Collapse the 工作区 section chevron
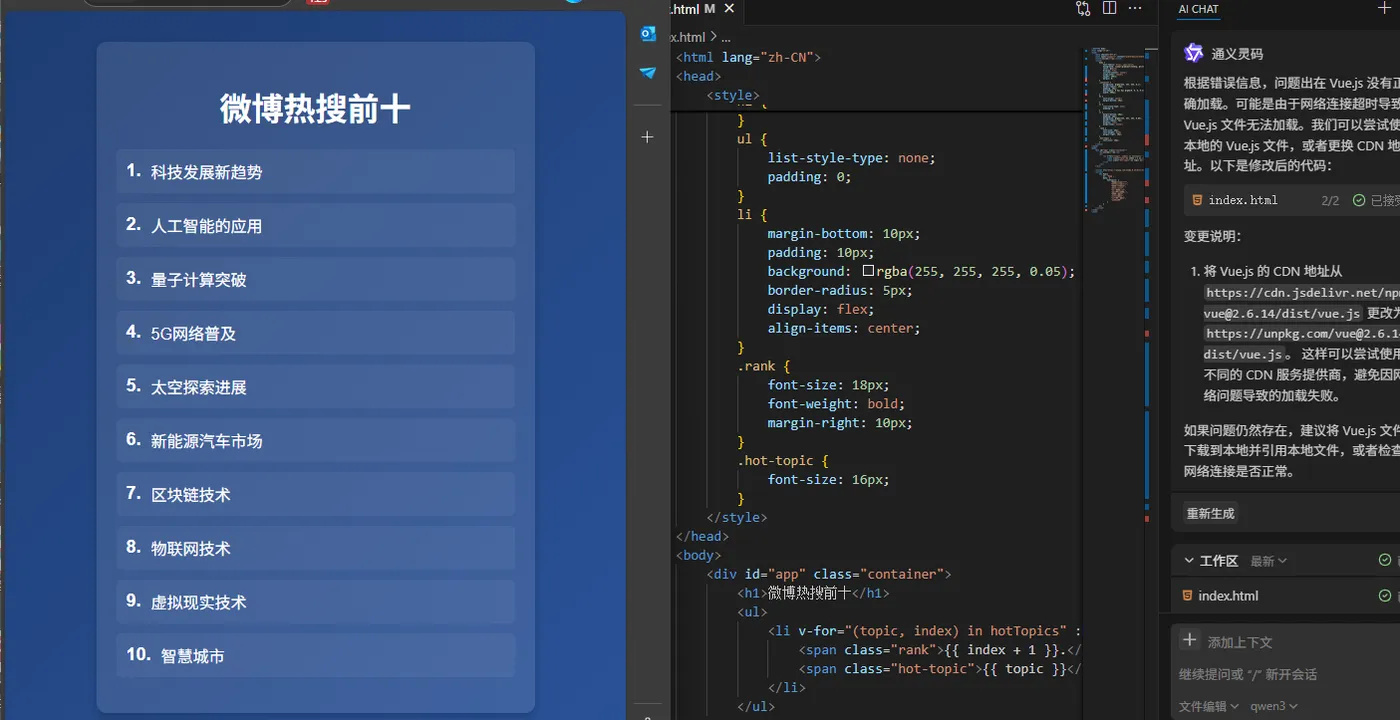The width and height of the screenshot is (1400, 720). pyautogui.click(x=1189, y=561)
